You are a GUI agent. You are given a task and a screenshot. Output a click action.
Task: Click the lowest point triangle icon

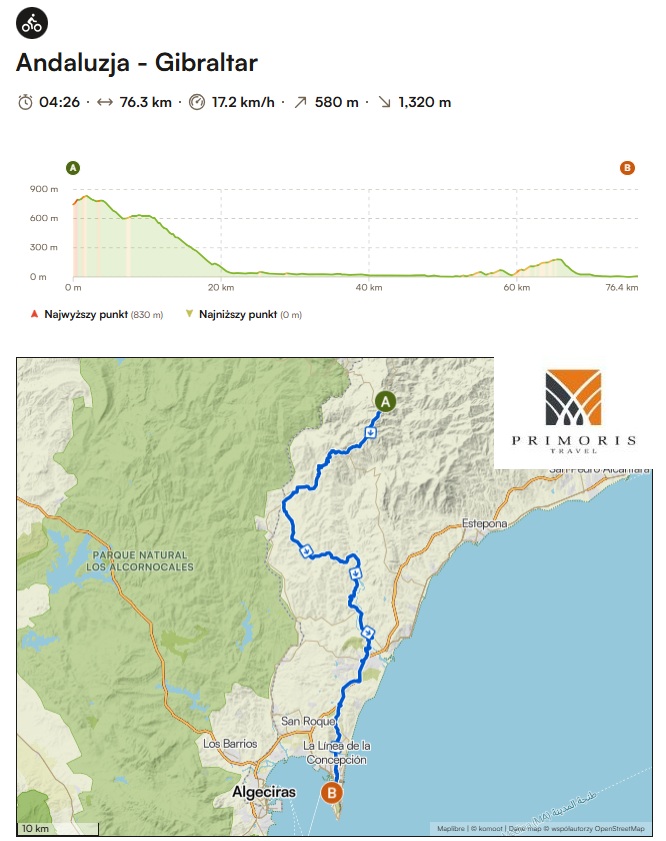point(189,314)
